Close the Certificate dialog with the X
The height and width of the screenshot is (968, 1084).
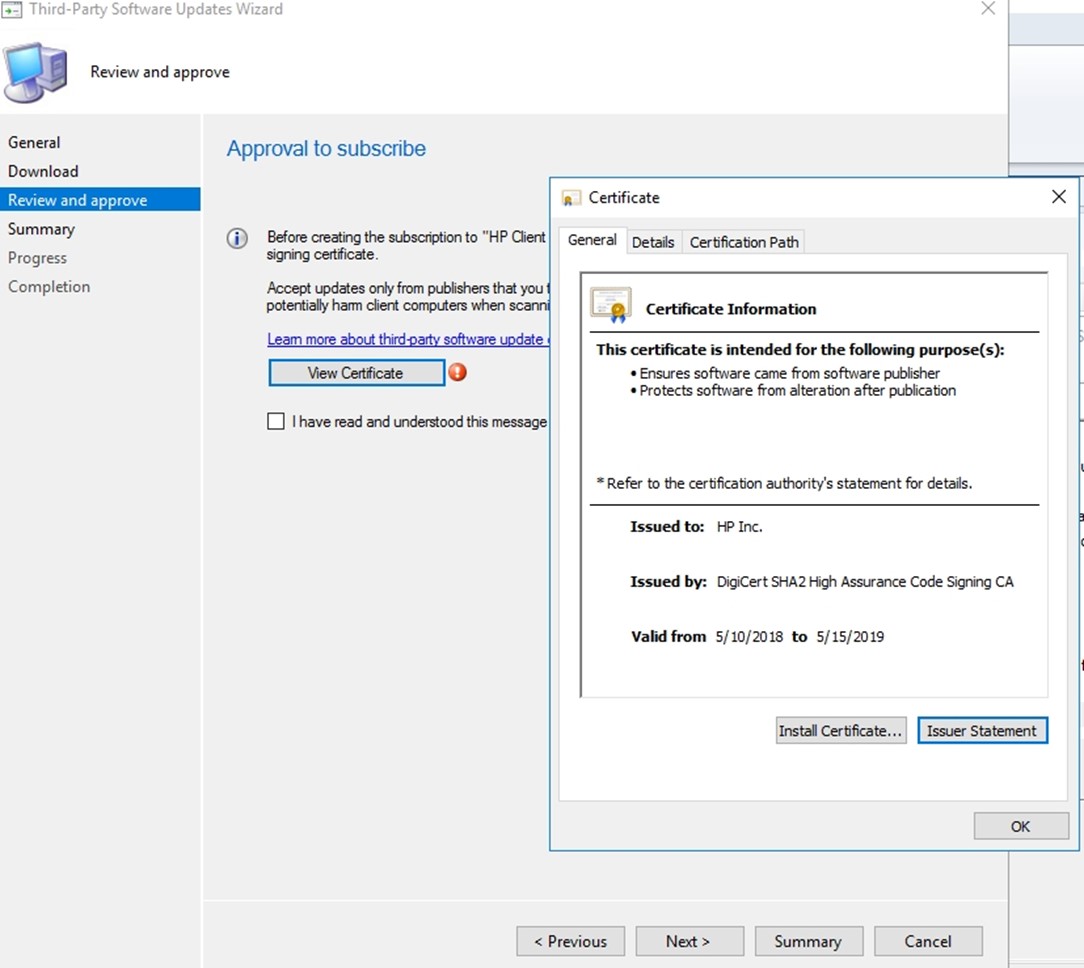pyautogui.click(x=1058, y=197)
